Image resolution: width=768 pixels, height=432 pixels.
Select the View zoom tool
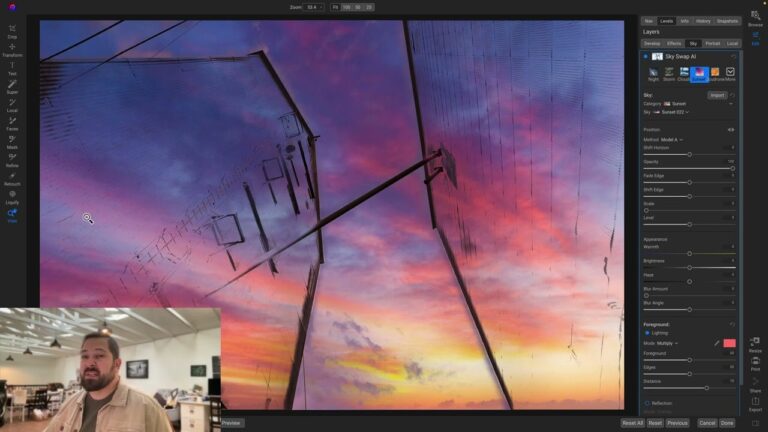[x=12, y=216]
